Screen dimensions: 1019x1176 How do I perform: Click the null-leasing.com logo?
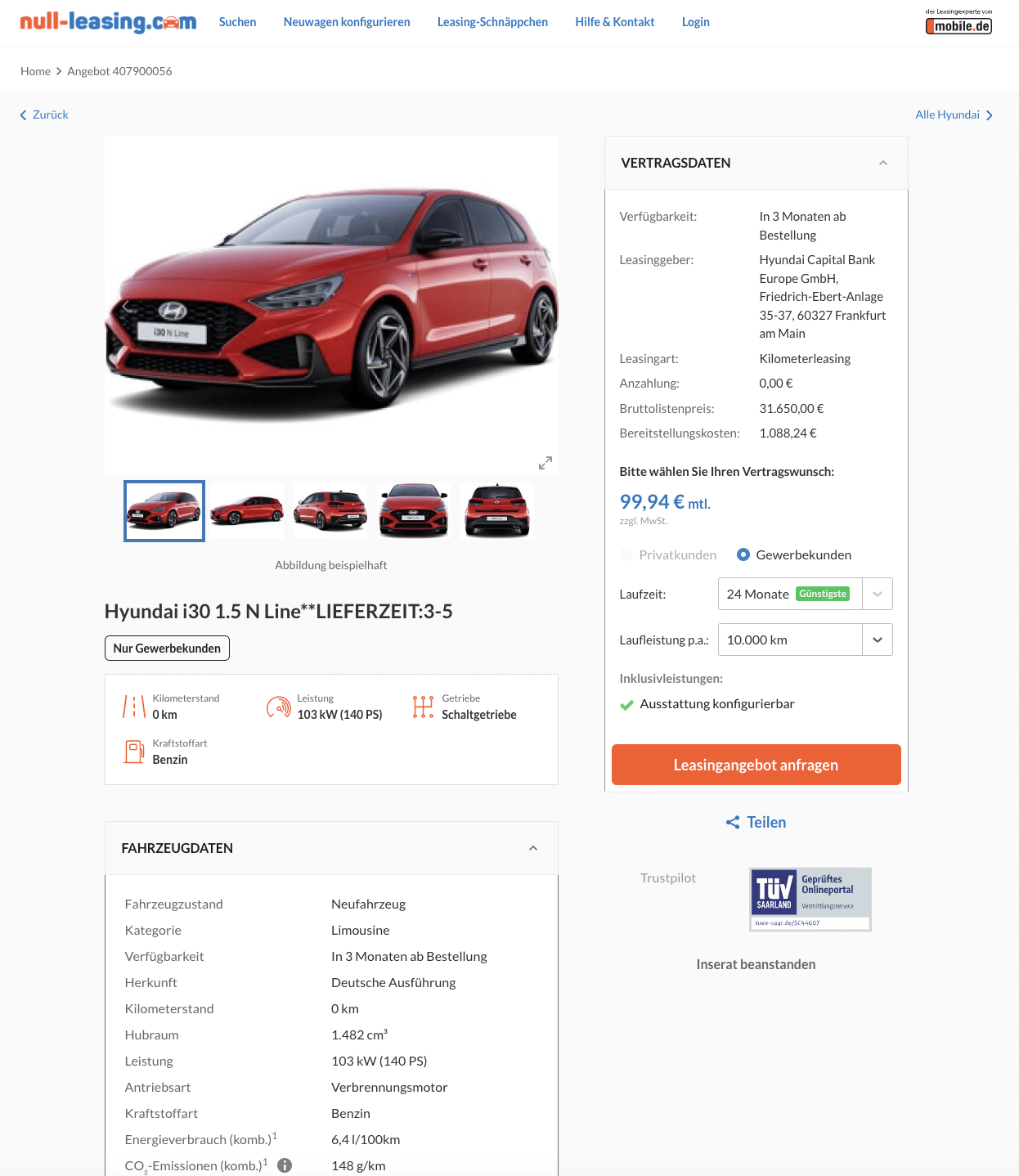(108, 22)
